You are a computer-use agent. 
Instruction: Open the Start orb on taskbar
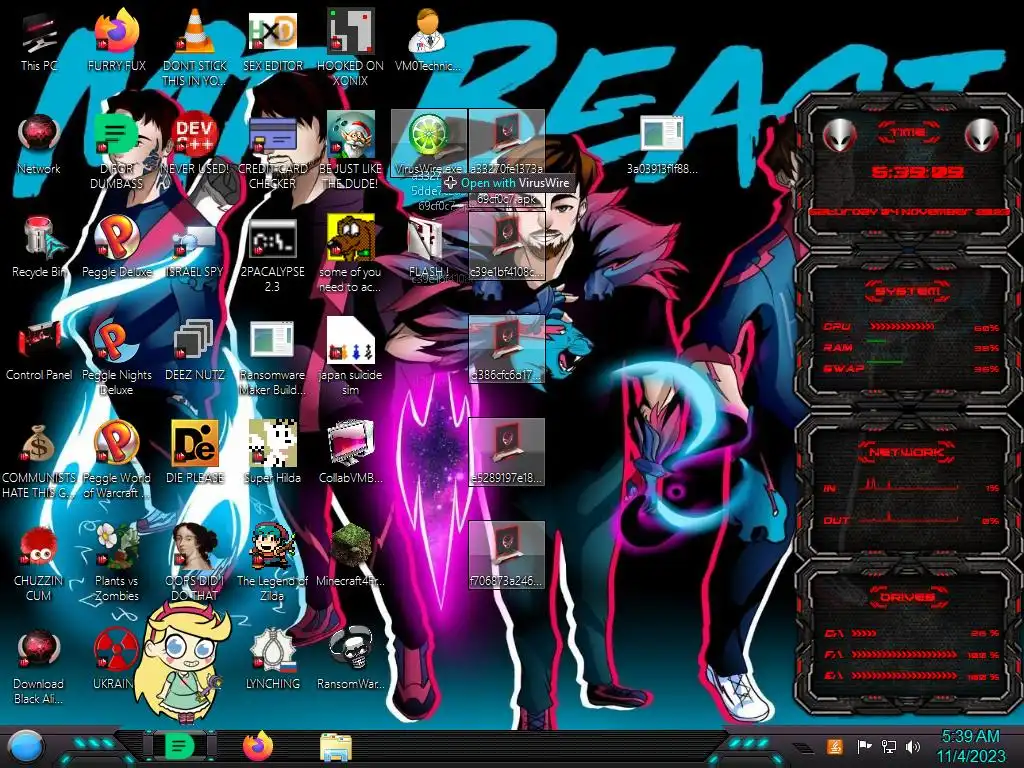coord(25,747)
